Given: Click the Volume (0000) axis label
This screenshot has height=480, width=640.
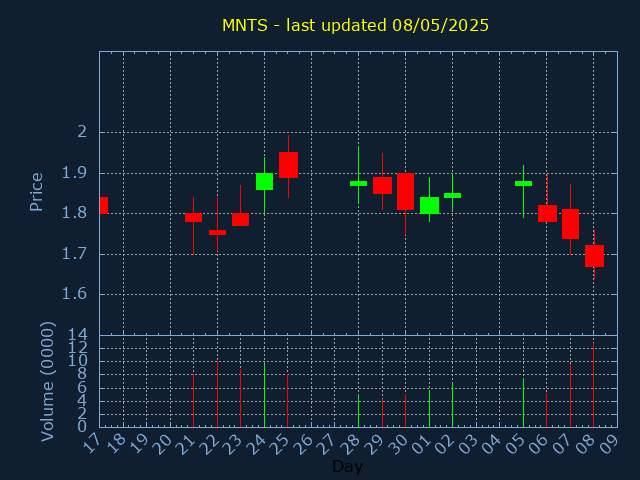Looking at the screenshot, I should click(x=48, y=382).
